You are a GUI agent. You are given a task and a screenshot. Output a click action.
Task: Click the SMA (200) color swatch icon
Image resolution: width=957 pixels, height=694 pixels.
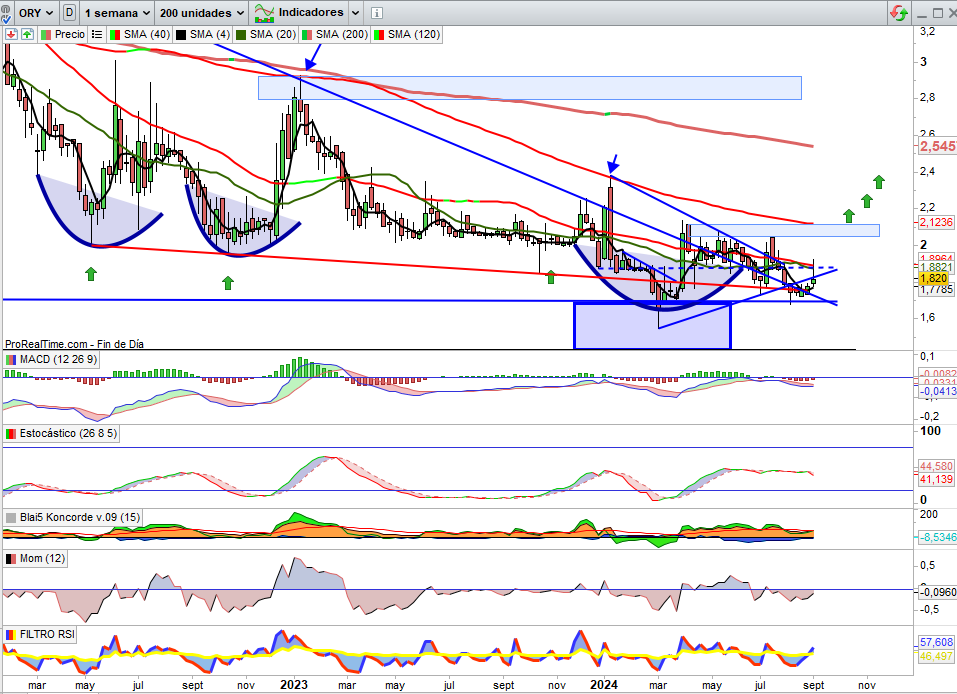click(x=307, y=35)
